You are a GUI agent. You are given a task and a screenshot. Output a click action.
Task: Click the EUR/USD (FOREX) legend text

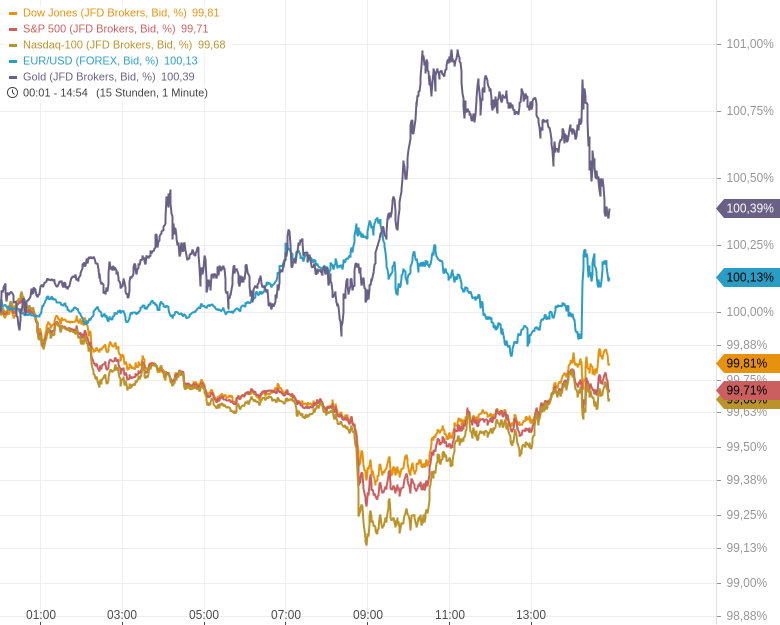click(90, 61)
